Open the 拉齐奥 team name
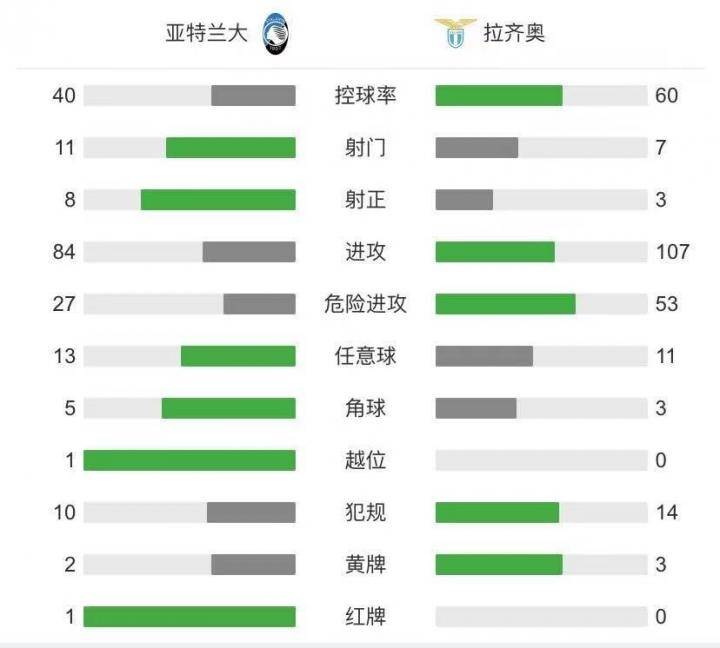Image resolution: width=720 pixels, height=648 pixels. click(x=514, y=33)
